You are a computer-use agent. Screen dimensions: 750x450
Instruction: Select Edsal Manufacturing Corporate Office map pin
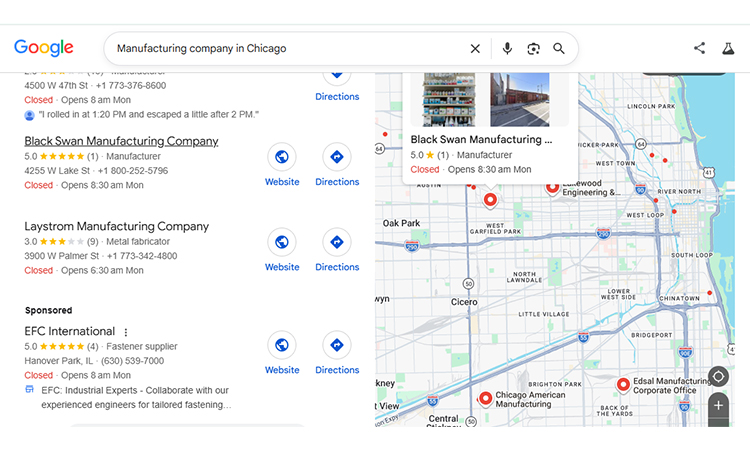point(623,385)
